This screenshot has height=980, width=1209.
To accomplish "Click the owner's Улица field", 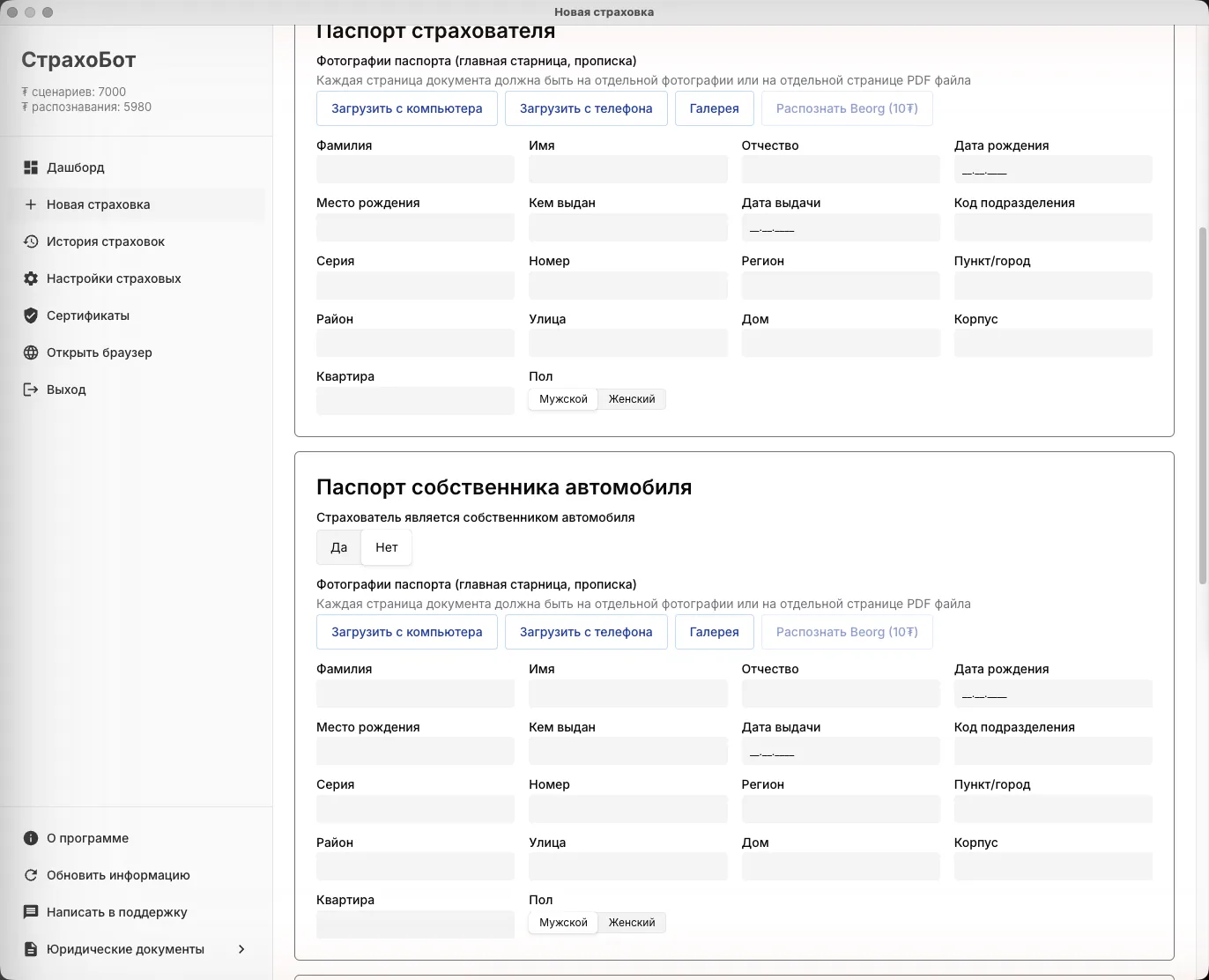I will pyautogui.click(x=628, y=866).
